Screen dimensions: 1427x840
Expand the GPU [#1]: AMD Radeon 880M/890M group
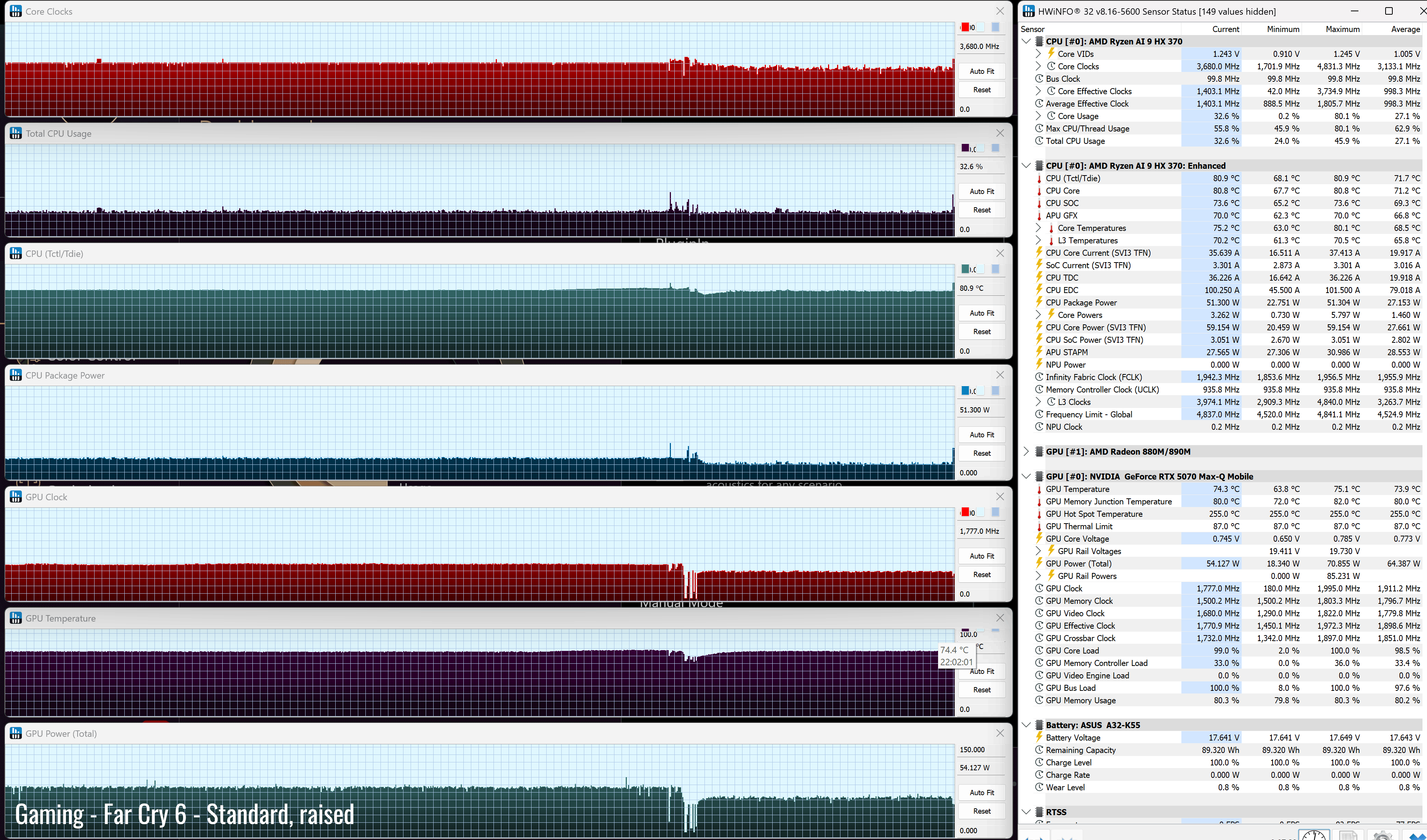coord(1026,452)
